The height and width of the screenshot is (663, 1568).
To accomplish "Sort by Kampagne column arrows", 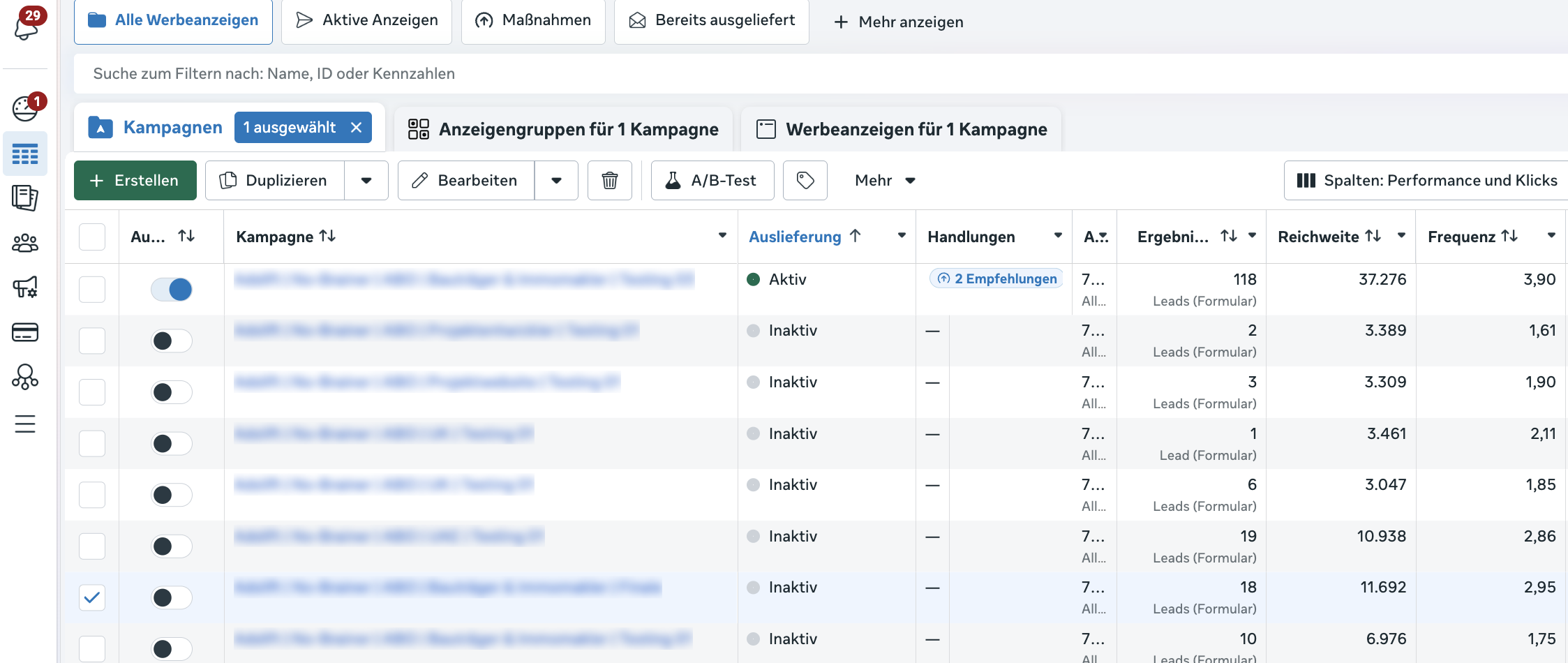I will (327, 236).
